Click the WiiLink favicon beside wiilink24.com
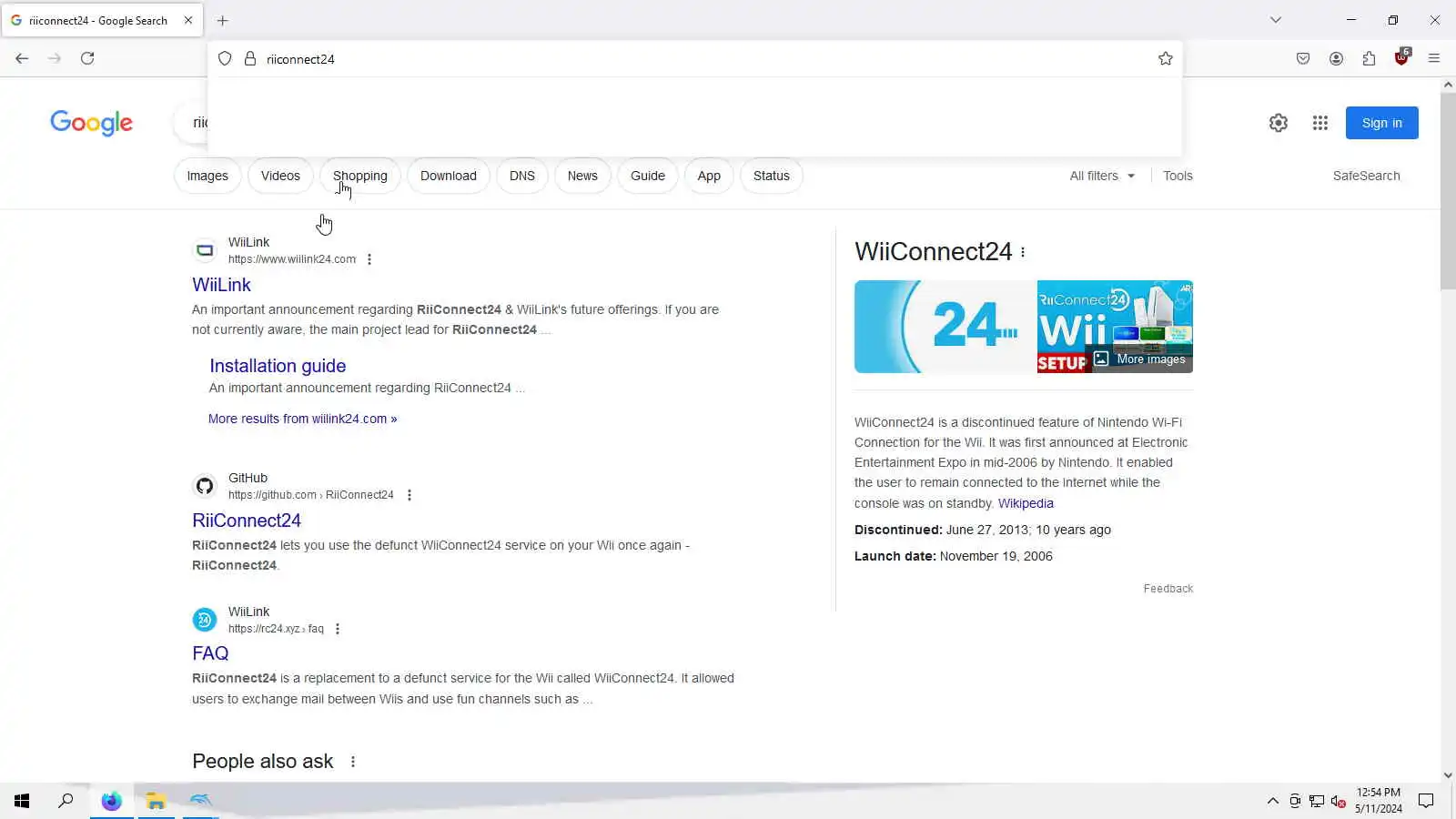1456x819 pixels. click(x=205, y=250)
